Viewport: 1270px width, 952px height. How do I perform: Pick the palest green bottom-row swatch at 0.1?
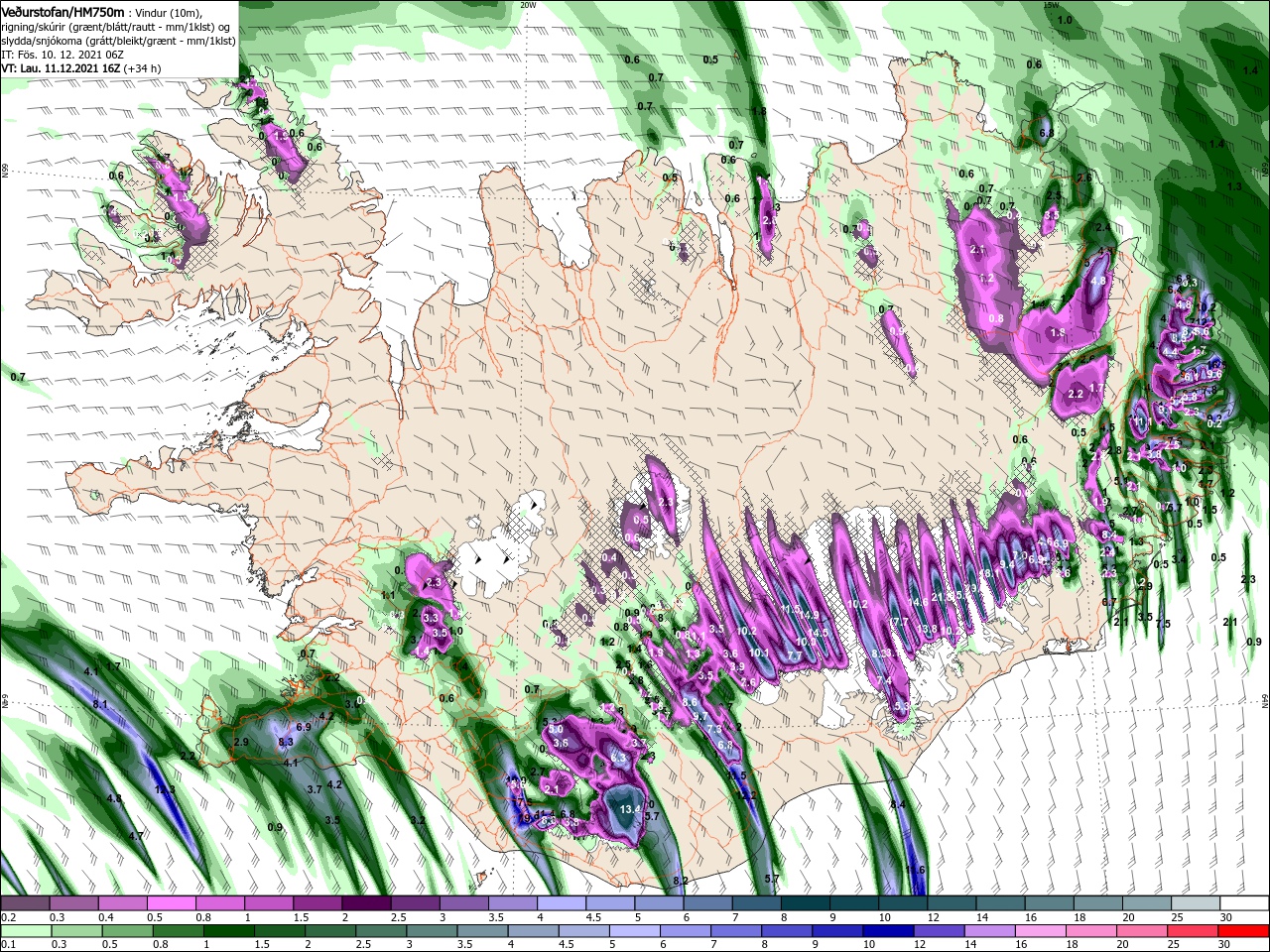pos(26,931)
